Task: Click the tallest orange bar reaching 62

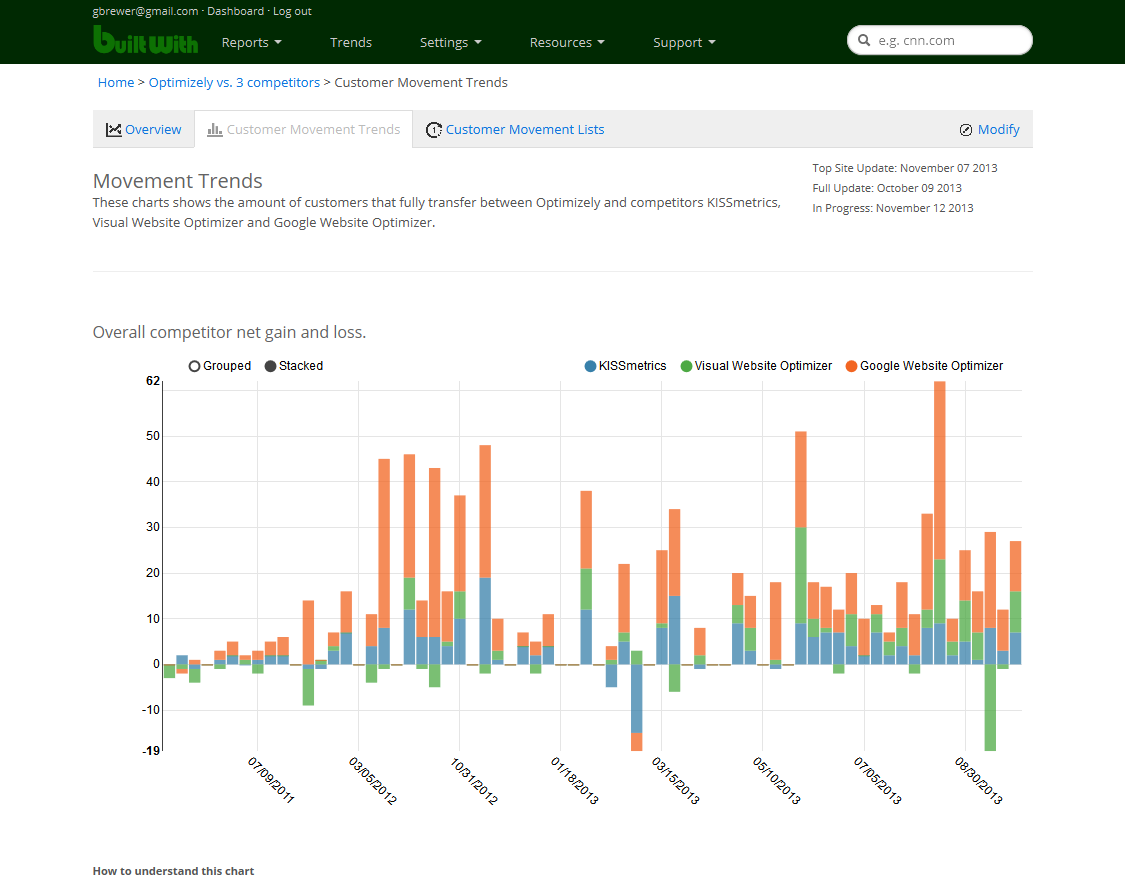Action: tap(940, 470)
